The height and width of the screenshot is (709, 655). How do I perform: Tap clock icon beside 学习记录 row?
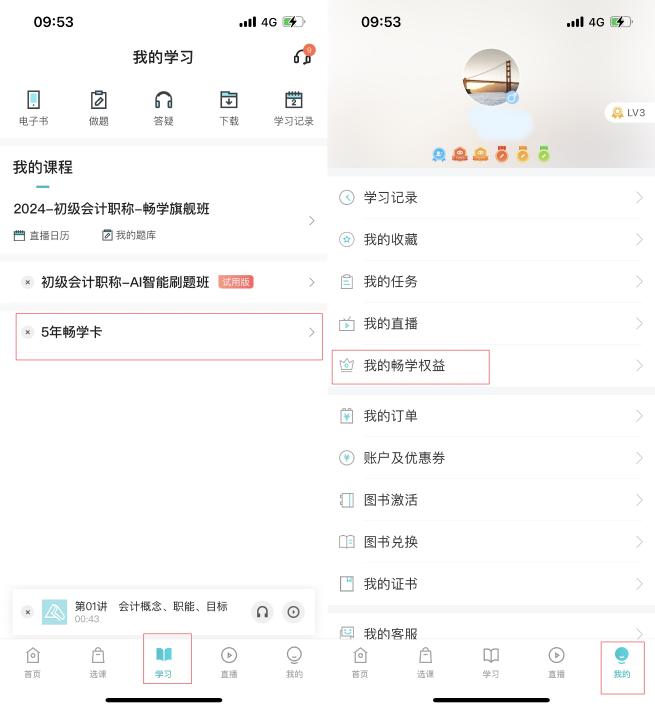tap(347, 198)
